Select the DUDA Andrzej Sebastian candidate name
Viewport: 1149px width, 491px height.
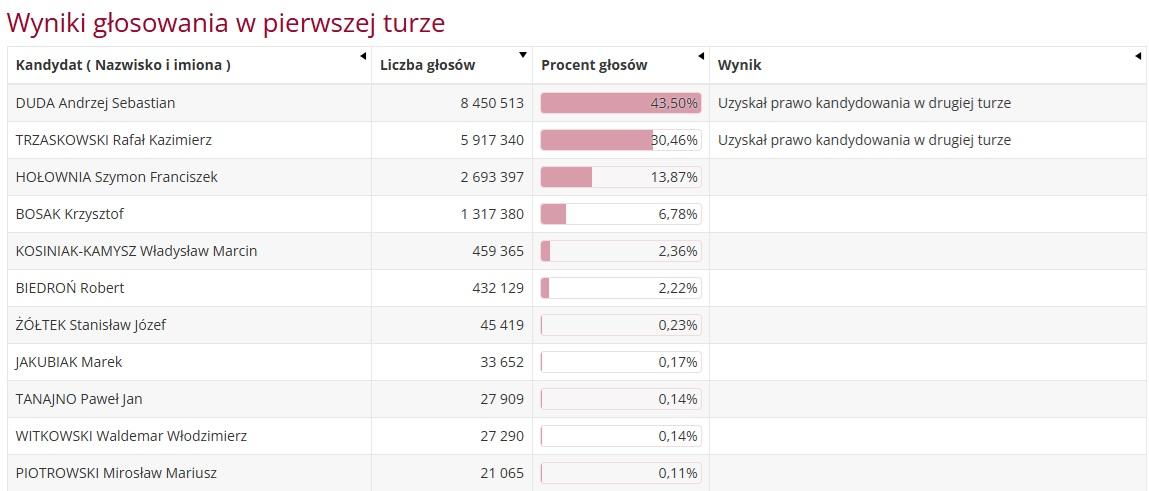[96, 103]
